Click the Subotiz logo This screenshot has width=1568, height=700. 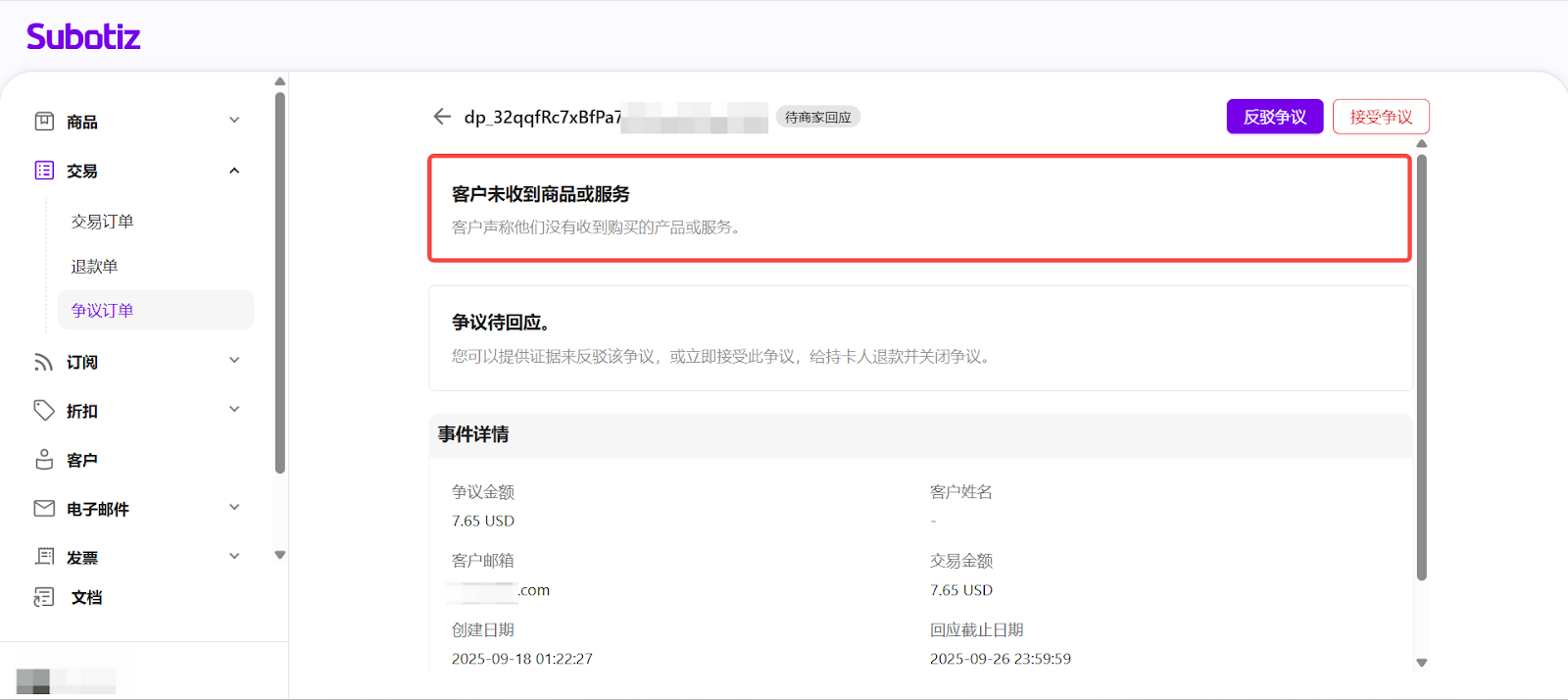(83, 37)
